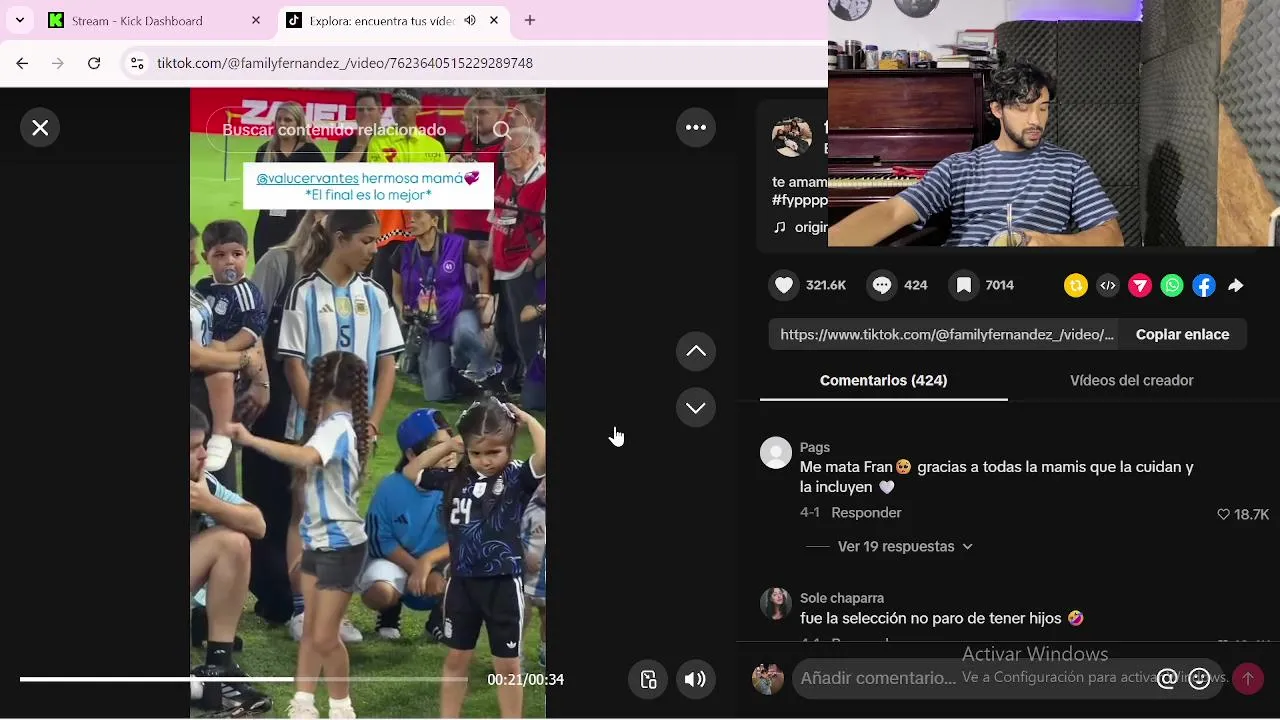This screenshot has height=720, width=1280.
Task: Open emoji picker in comment box
Action: (x=1199, y=679)
